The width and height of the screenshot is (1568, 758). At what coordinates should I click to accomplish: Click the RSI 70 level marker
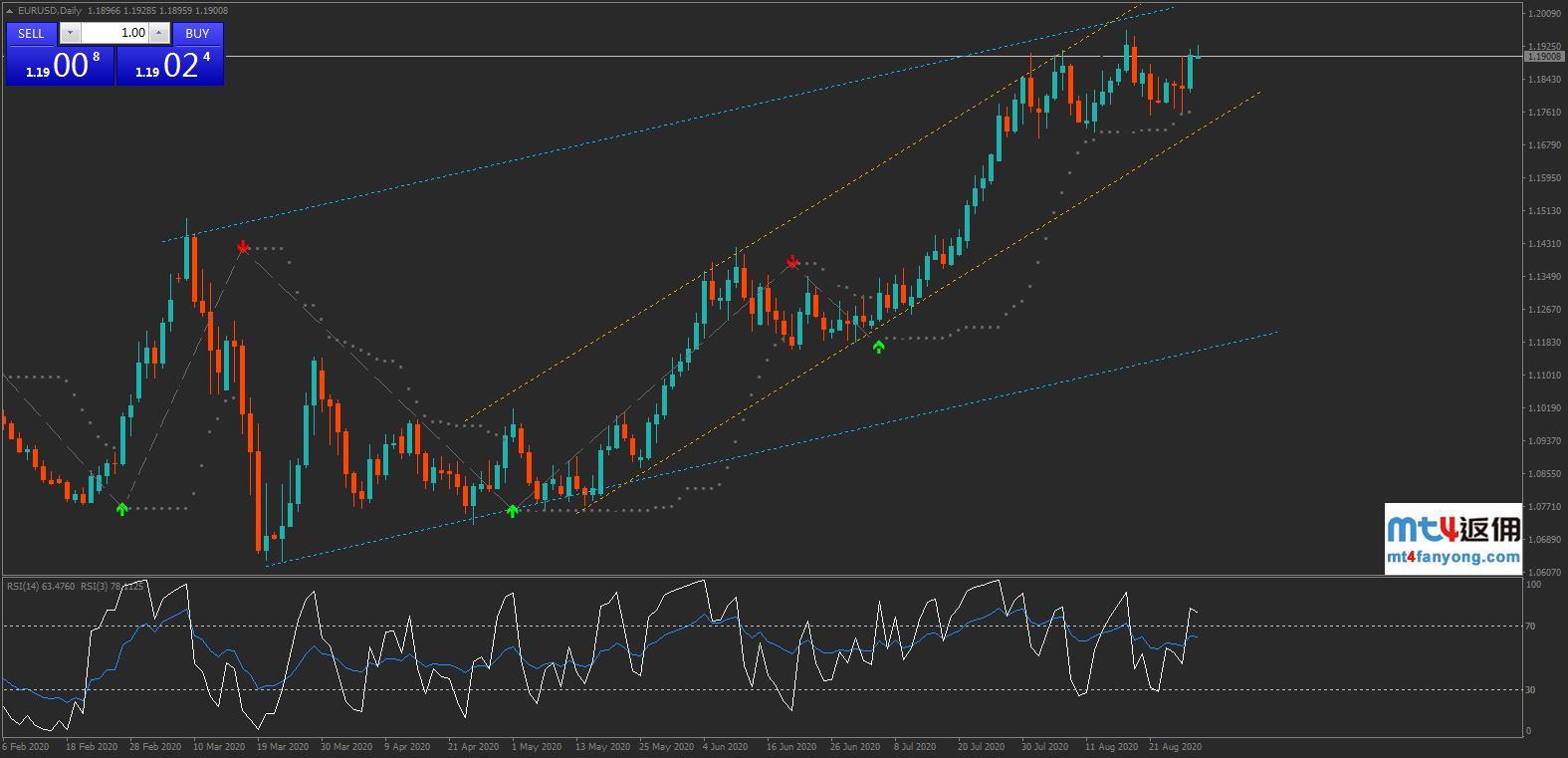(x=1530, y=627)
